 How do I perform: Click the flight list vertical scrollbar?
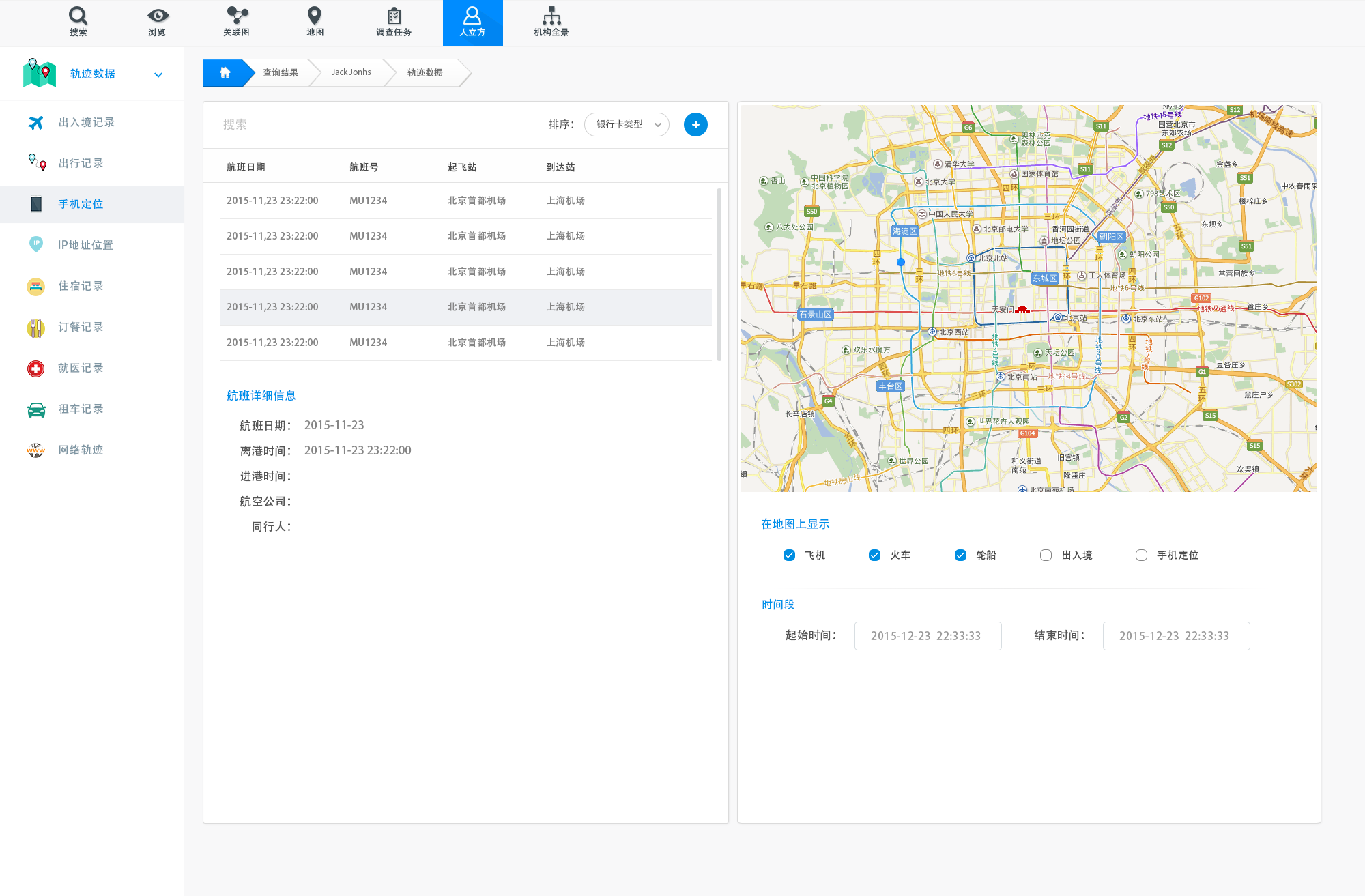tap(719, 273)
